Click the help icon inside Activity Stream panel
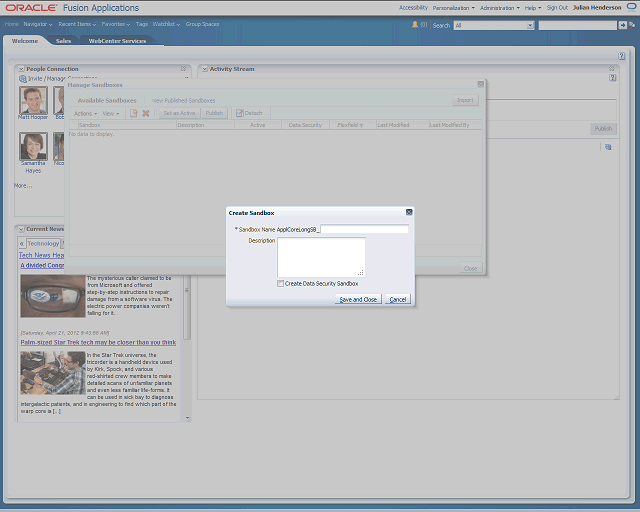This screenshot has height=512, width=640. [612, 78]
